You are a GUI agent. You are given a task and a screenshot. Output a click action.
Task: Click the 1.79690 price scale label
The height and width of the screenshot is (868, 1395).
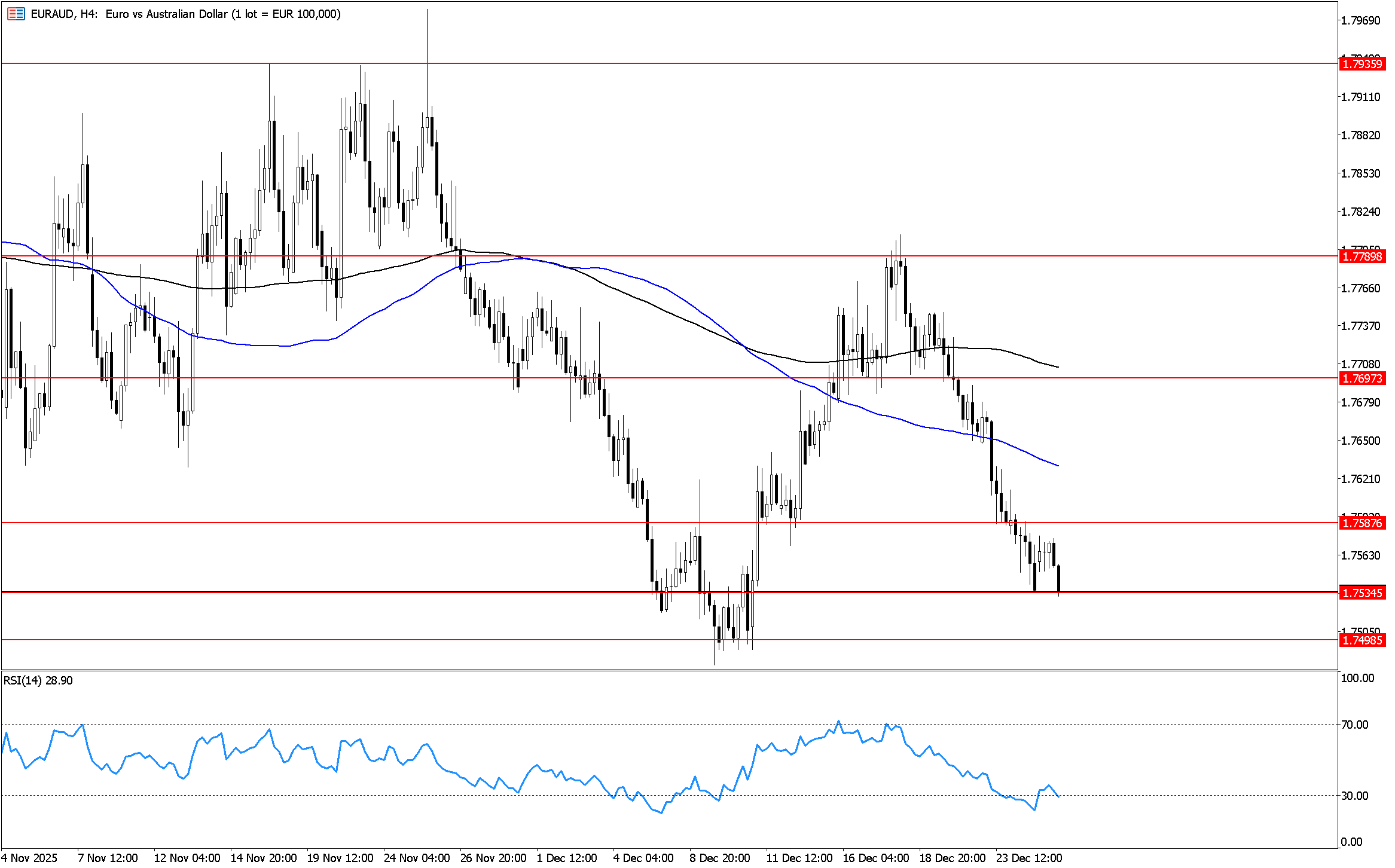[x=1360, y=21]
